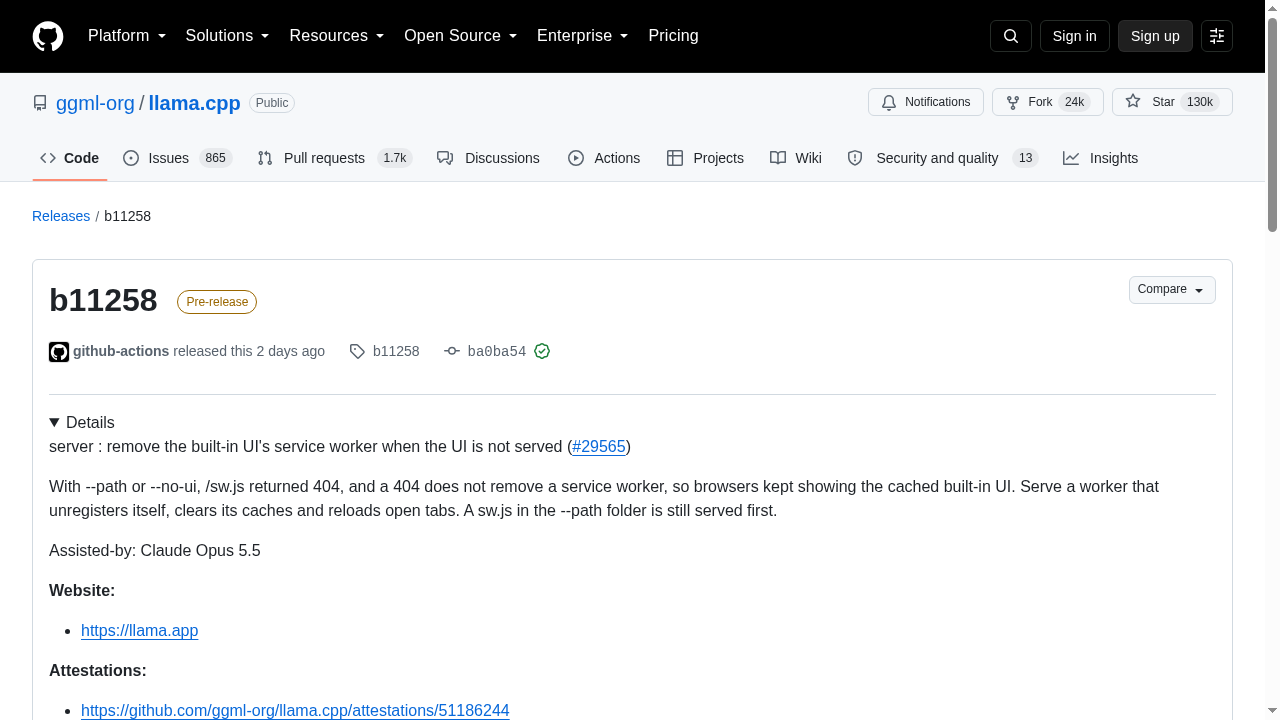Open pull request #29565 link
1280x720 pixels.
click(599, 446)
